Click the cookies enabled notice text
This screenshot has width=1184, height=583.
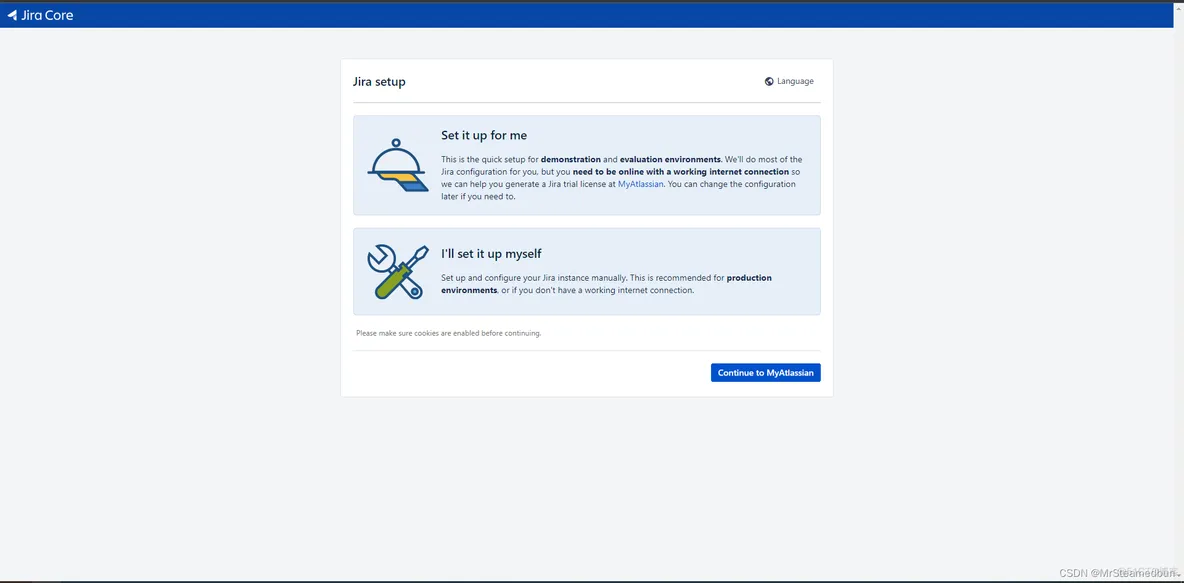(x=449, y=333)
